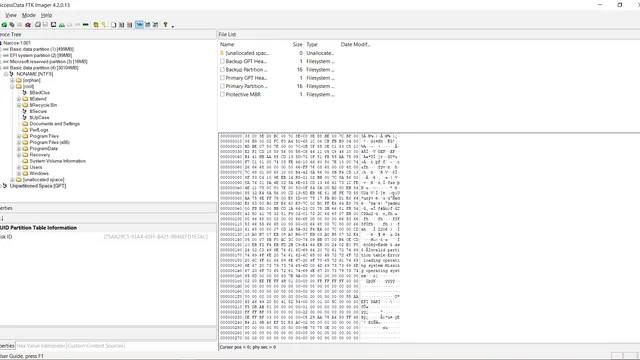Screen dimensions: 640x360
Task: Select Basic data partition (4) in tree
Action: pyautogui.click(x=44, y=68)
